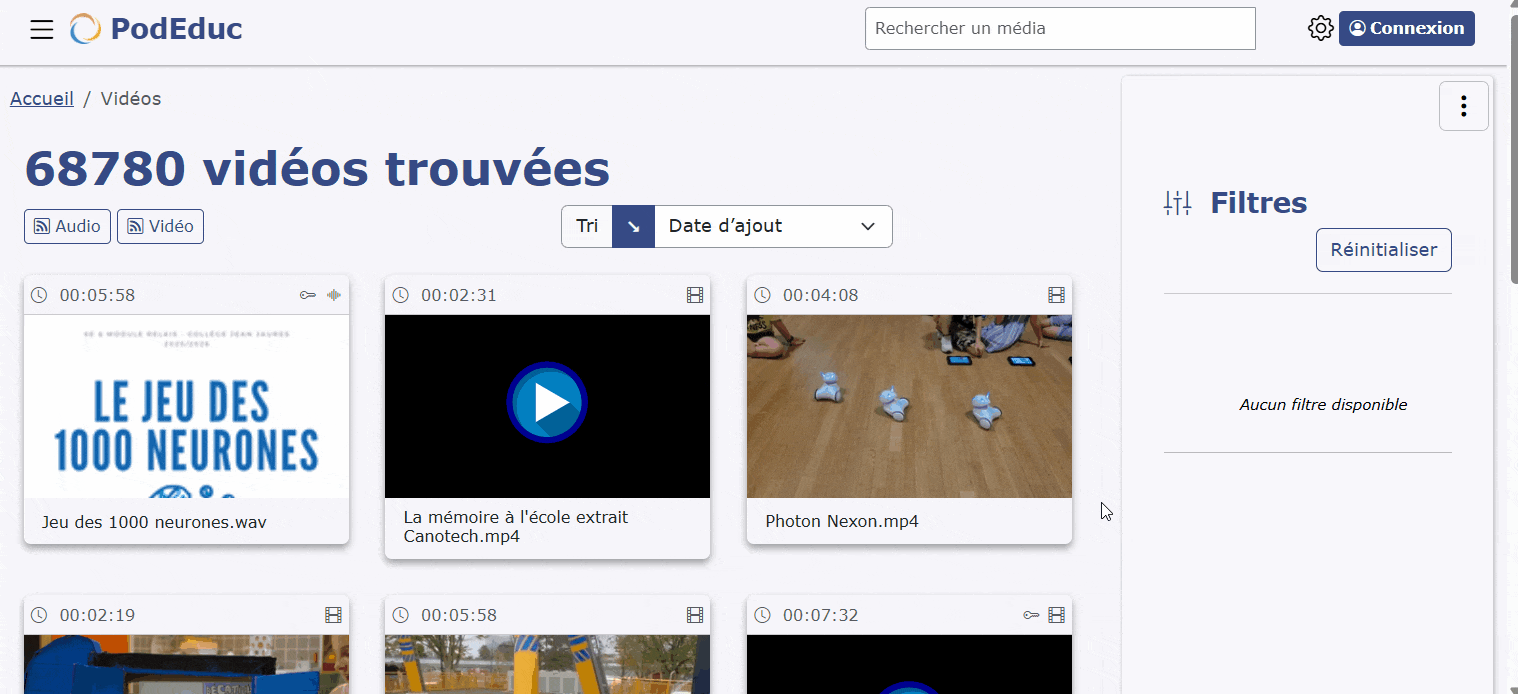Image resolution: width=1518 pixels, height=694 pixels.
Task: Toggle sort direction arrow button
Action: pos(633,226)
